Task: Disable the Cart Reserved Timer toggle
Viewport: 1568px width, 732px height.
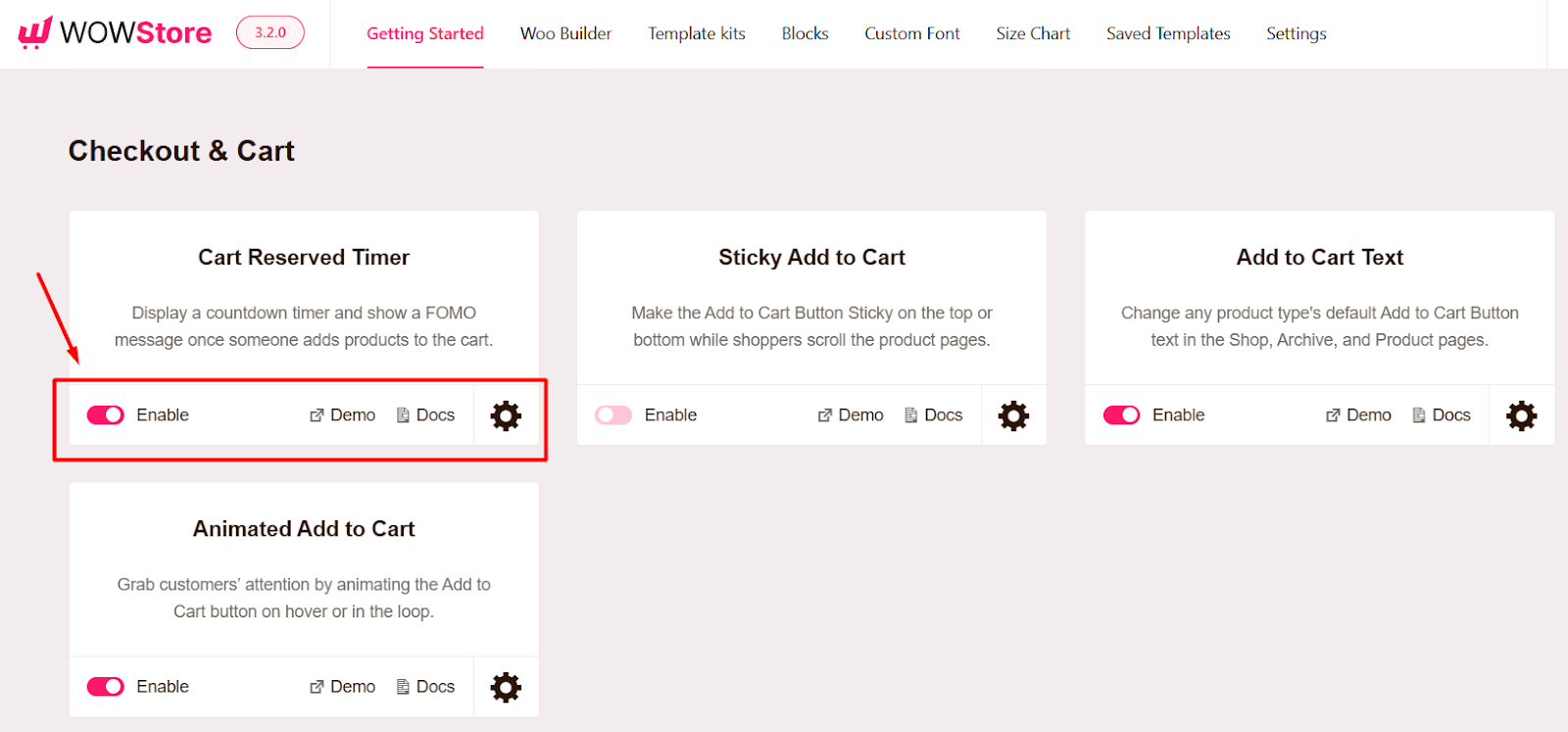Action: [105, 415]
